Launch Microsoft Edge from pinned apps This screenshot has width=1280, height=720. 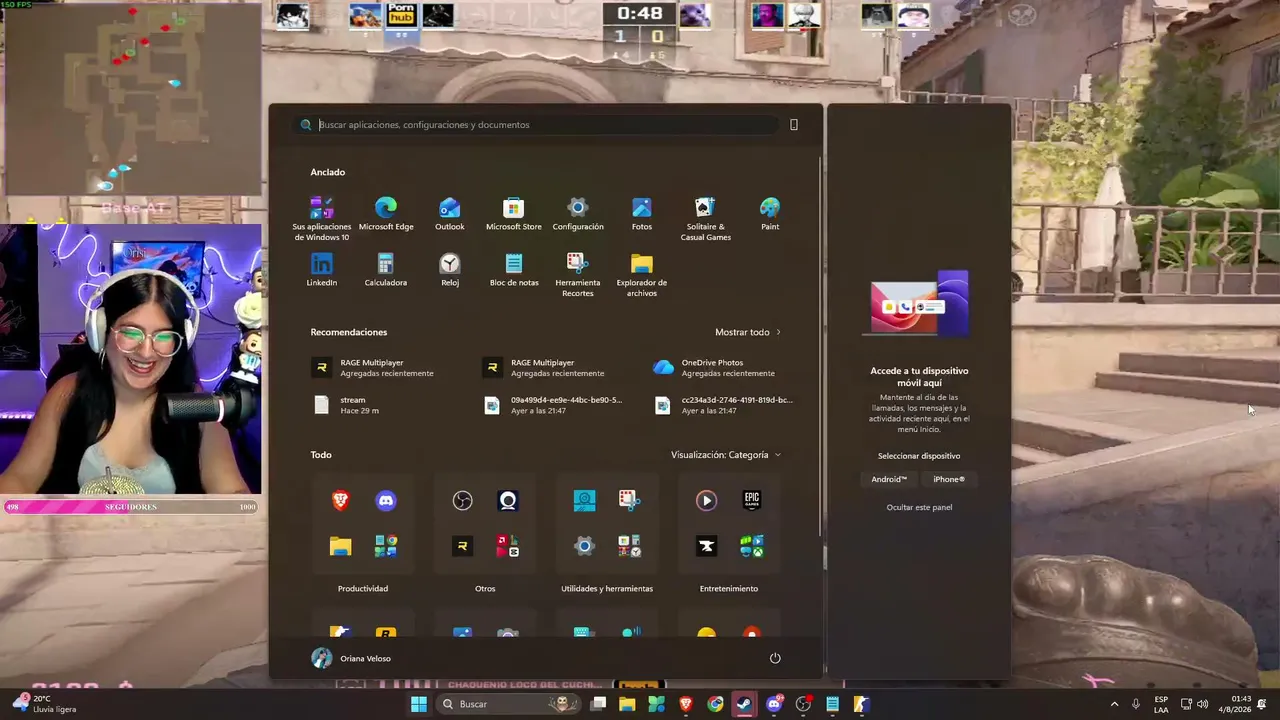pyautogui.click(x=386, y=214)
